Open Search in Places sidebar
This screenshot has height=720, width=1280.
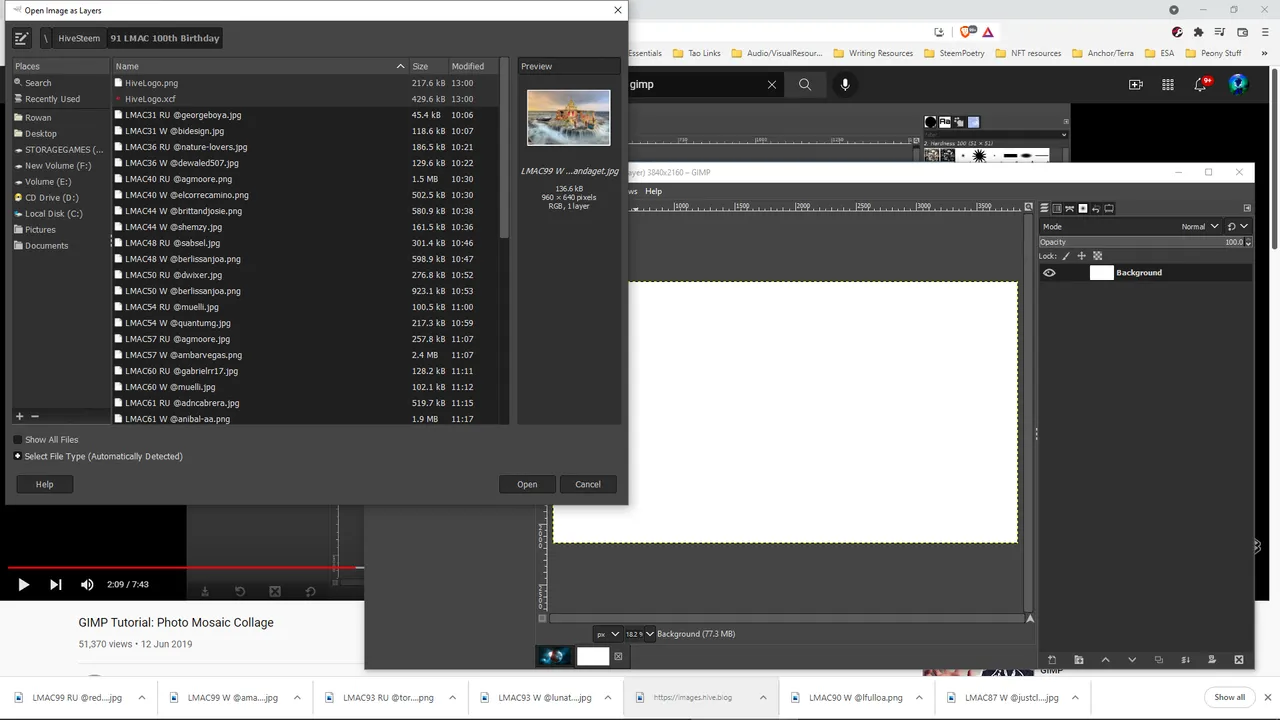click(60, 83)
